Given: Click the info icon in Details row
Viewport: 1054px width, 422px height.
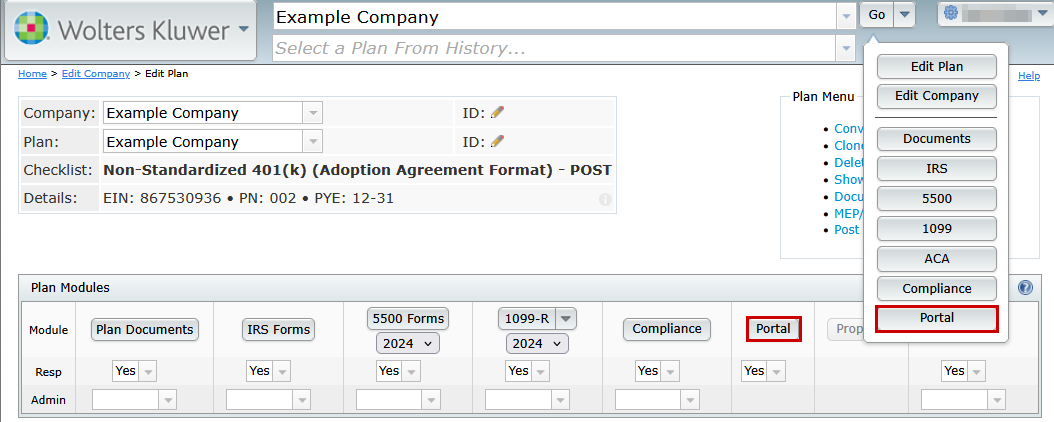Looking at the screenshot, I should tap(605, 199).
